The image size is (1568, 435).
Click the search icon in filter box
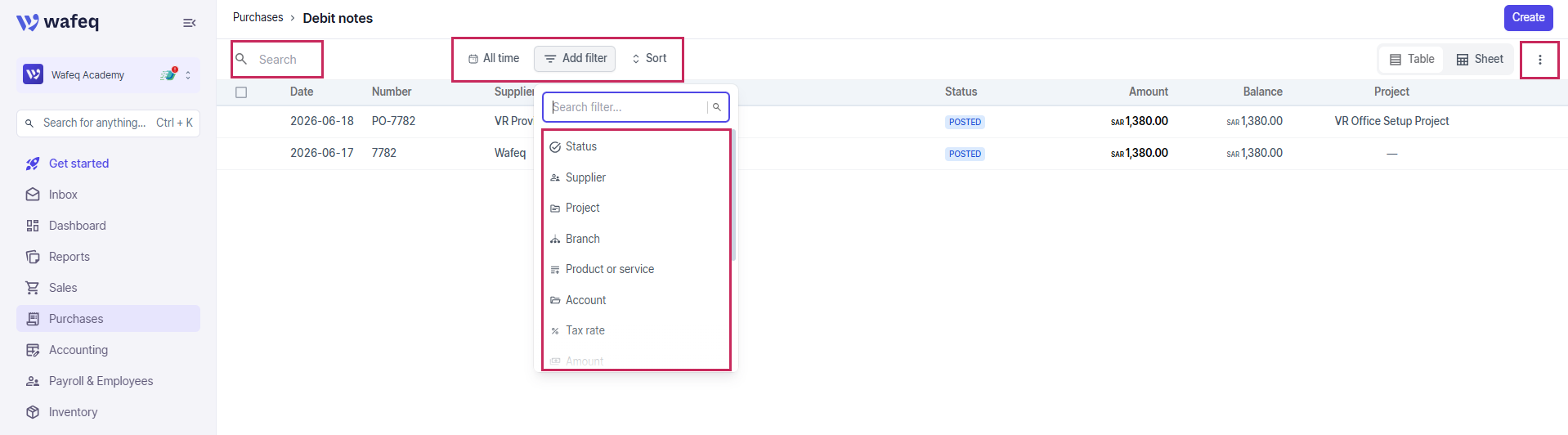click(x=717, y=107)
